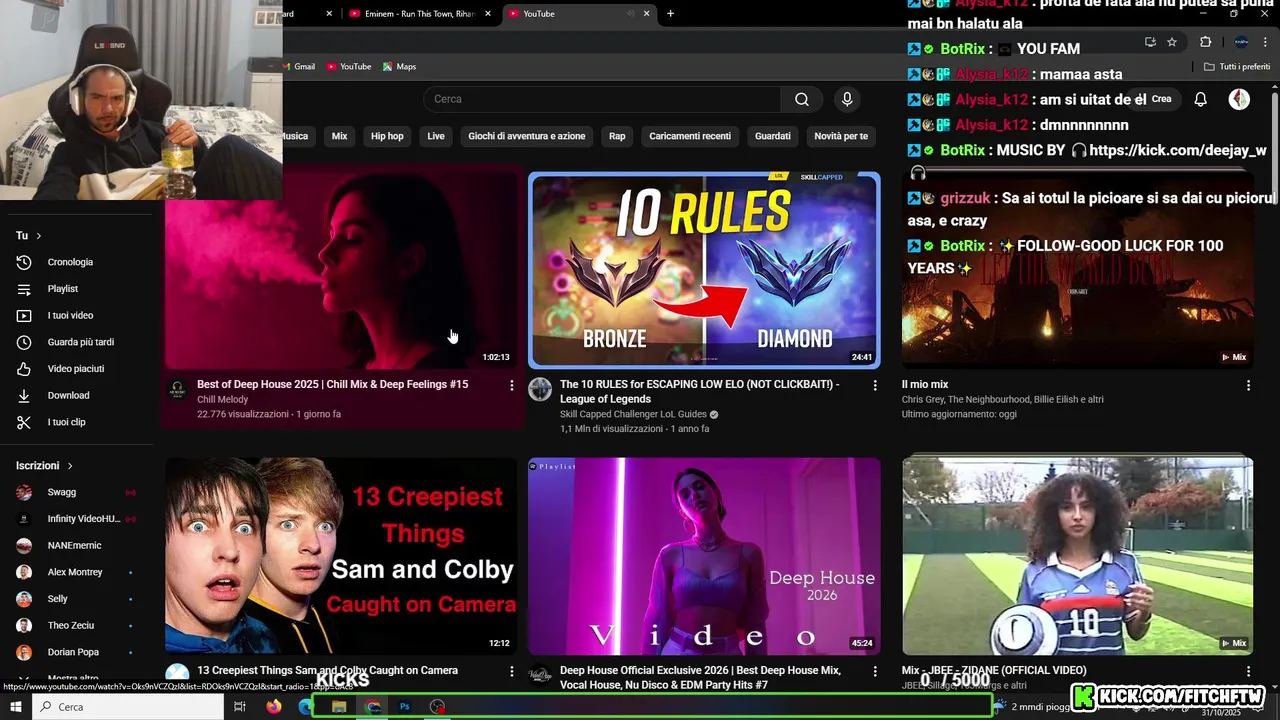The image size is (1280, 720).
Task: Expand Mostra altro subscriptions
Action: [x=72, y=679]
